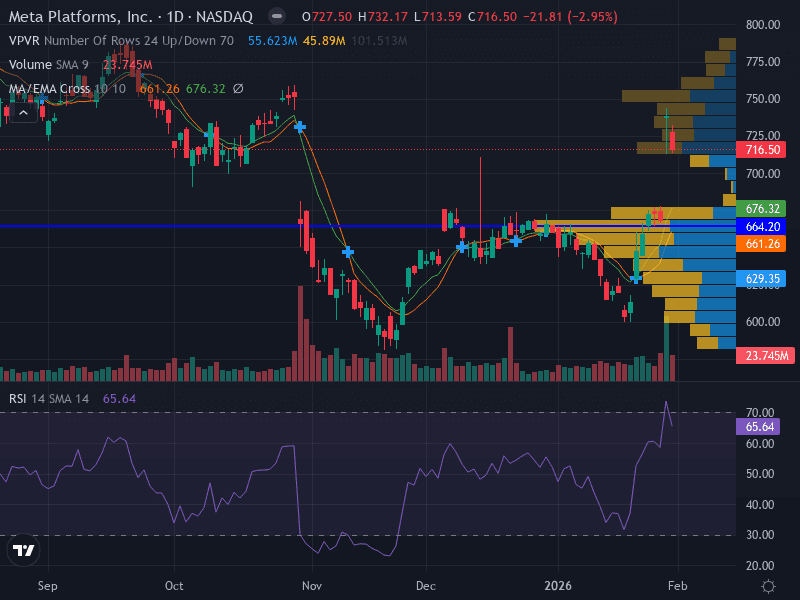The width and height of the screenshot is (800, 600).
Task: Click the Oct label on time axis
Action: click(174, 586)
